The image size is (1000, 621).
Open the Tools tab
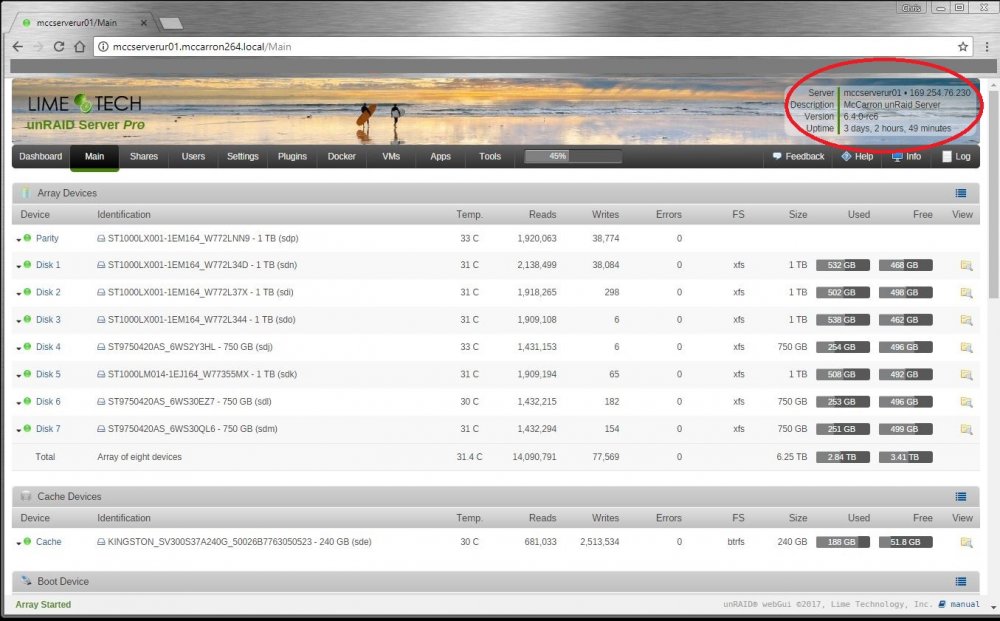[x=490, y=156]
